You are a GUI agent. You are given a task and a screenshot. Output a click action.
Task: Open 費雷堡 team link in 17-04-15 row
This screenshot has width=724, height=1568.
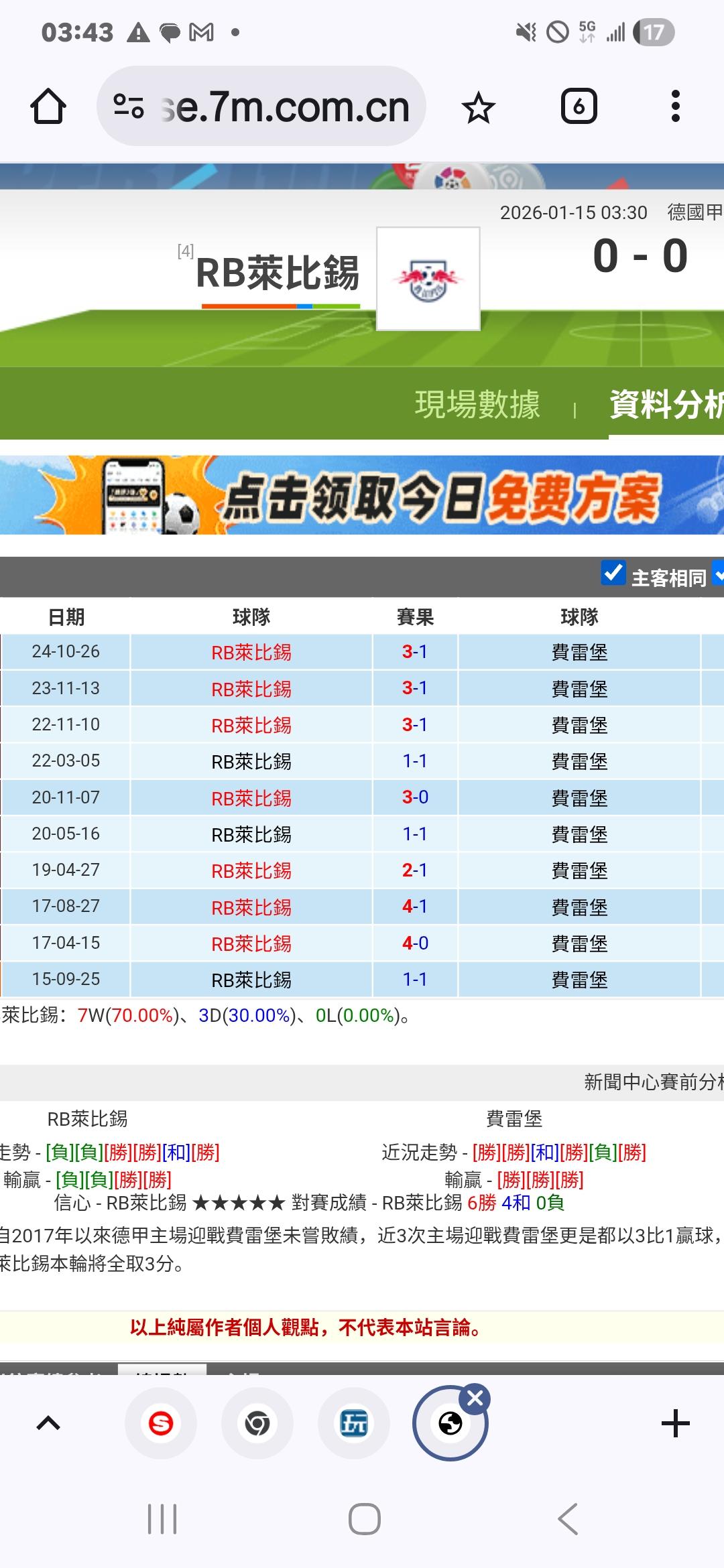(x=579, y=943)
